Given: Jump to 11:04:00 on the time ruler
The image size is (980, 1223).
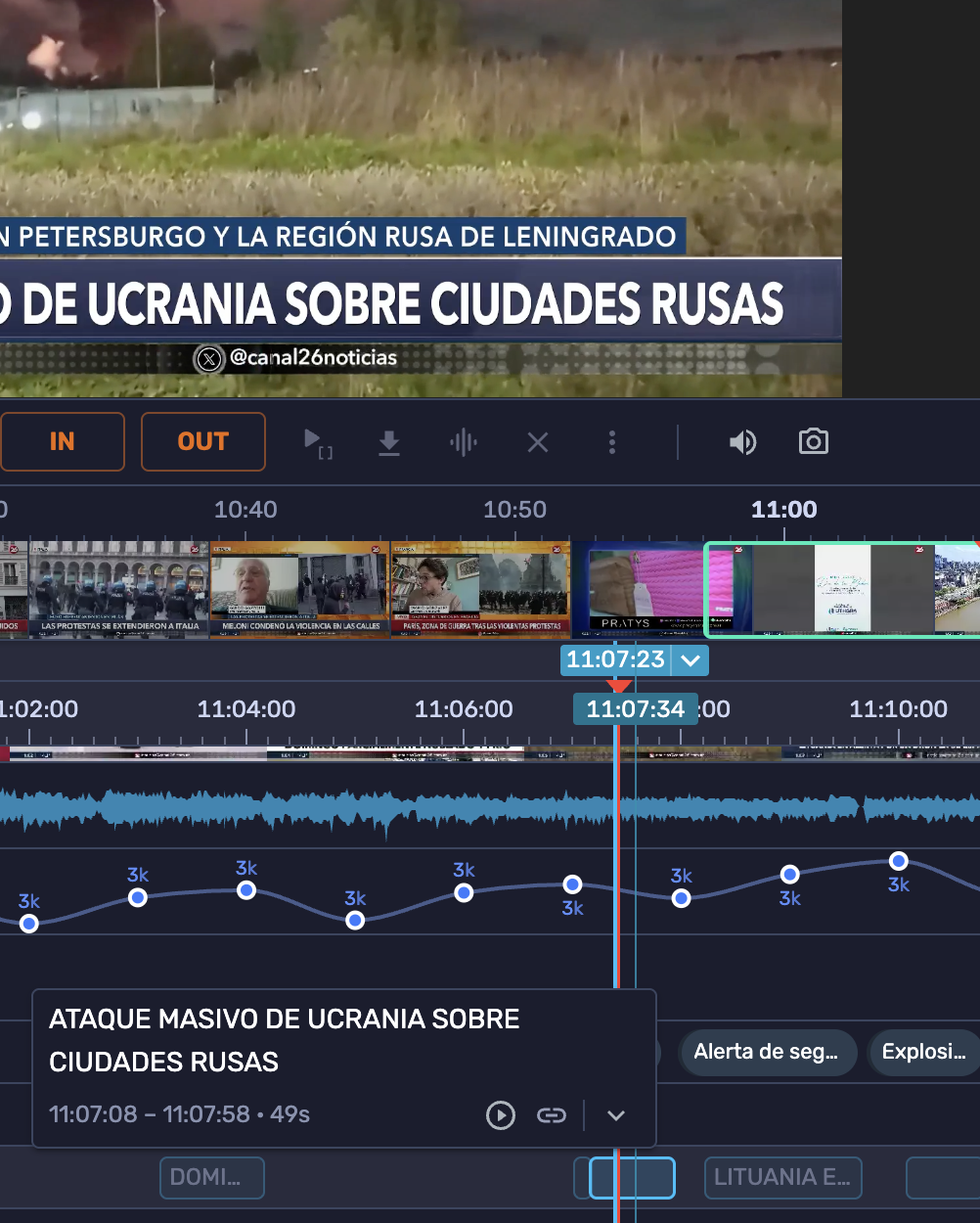Looking at the screenshot, I should [246, 709].
